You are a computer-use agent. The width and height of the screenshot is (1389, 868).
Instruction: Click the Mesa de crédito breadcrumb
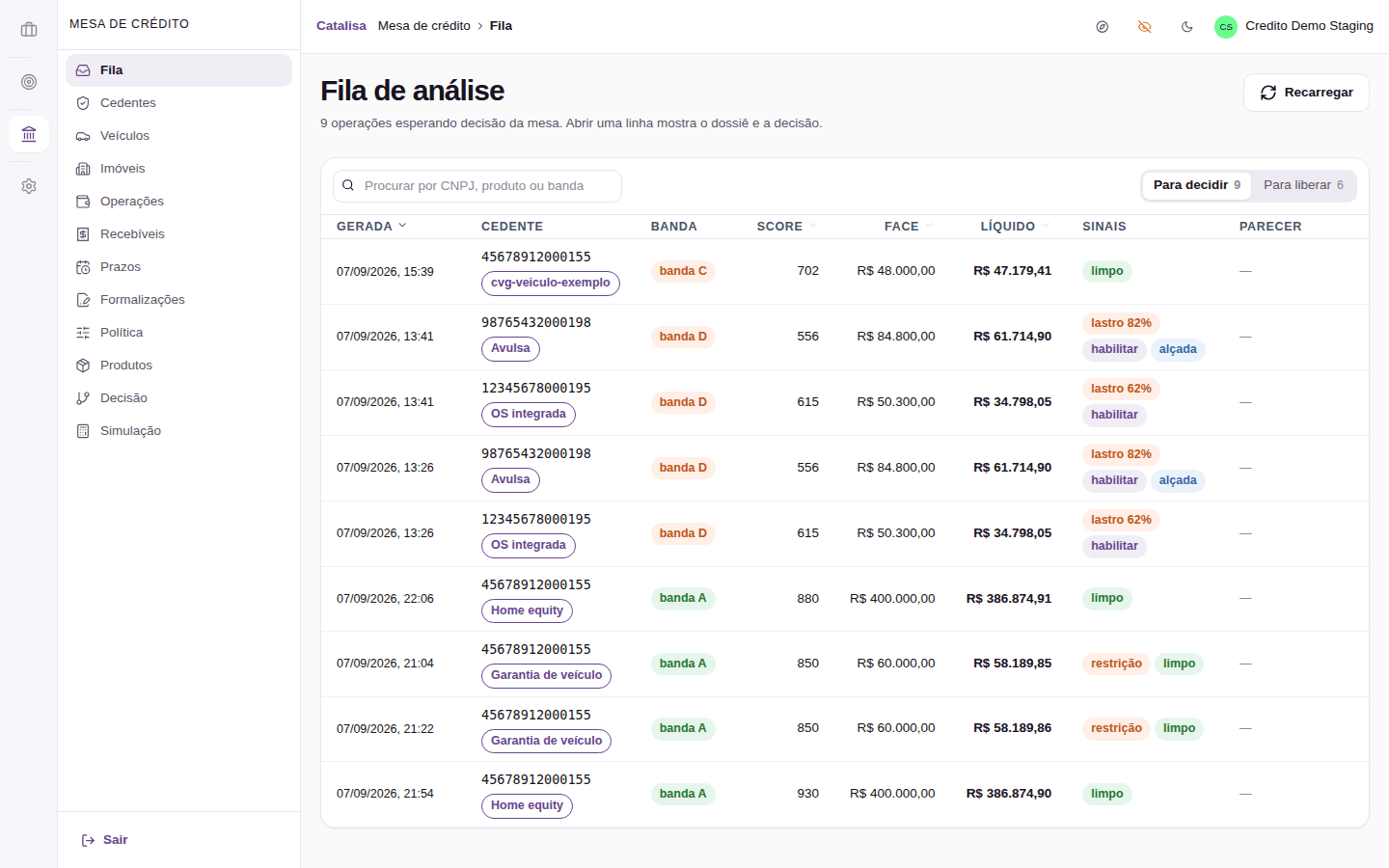pyautogui.click(x=424, y=26)
